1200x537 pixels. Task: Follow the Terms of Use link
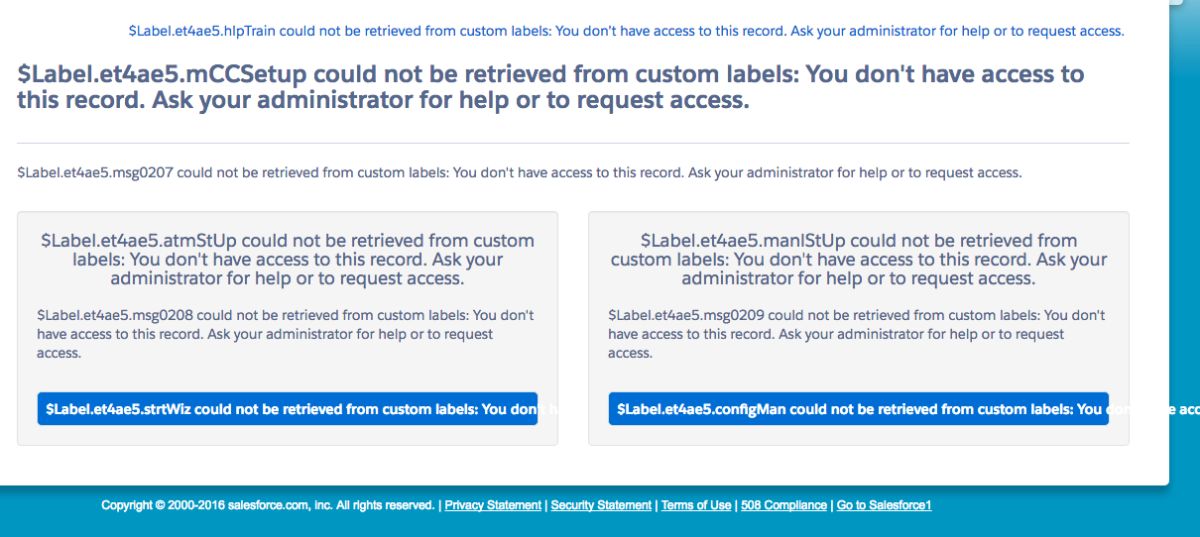(696, 506)
